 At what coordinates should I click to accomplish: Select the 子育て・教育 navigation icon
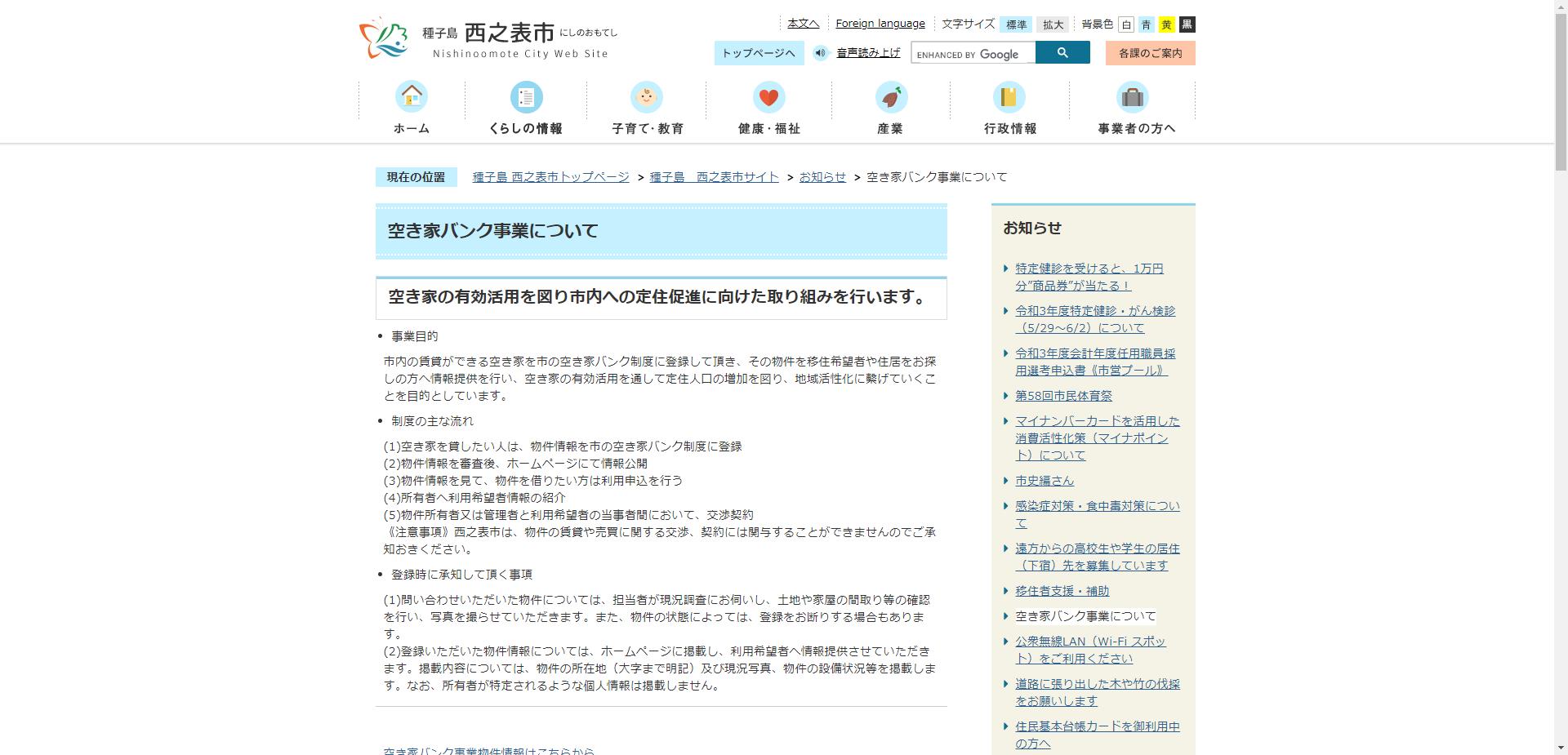(648, 96)
